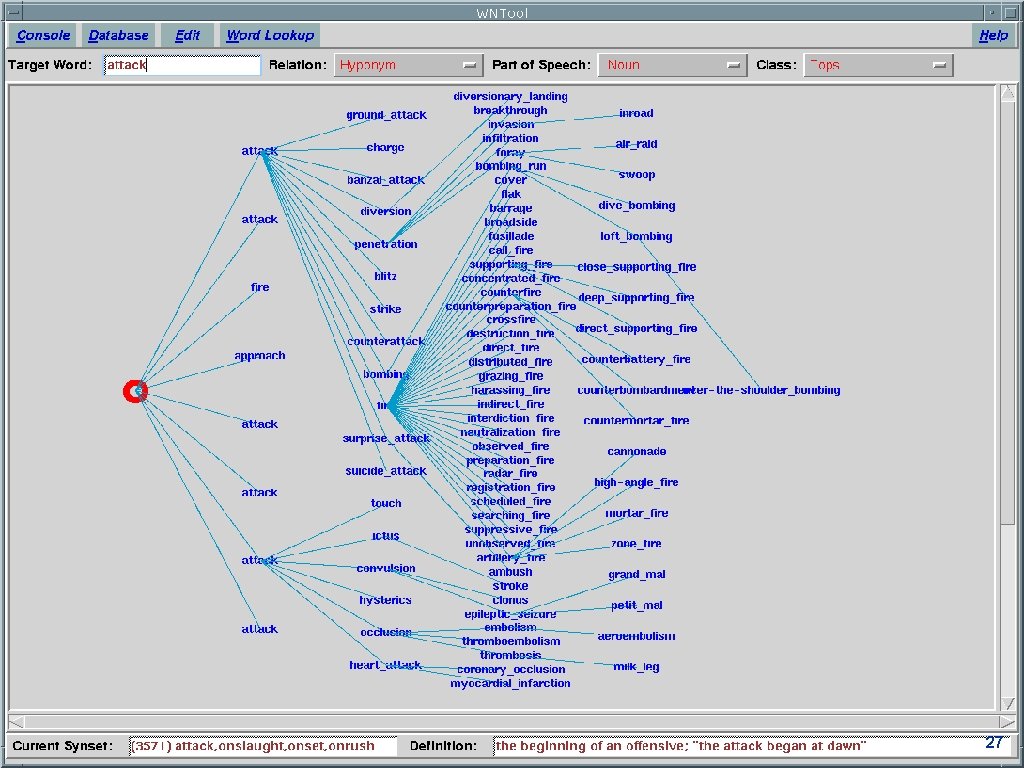
Task: Select the surprise_attack node
Action: (x=386, y=438)
